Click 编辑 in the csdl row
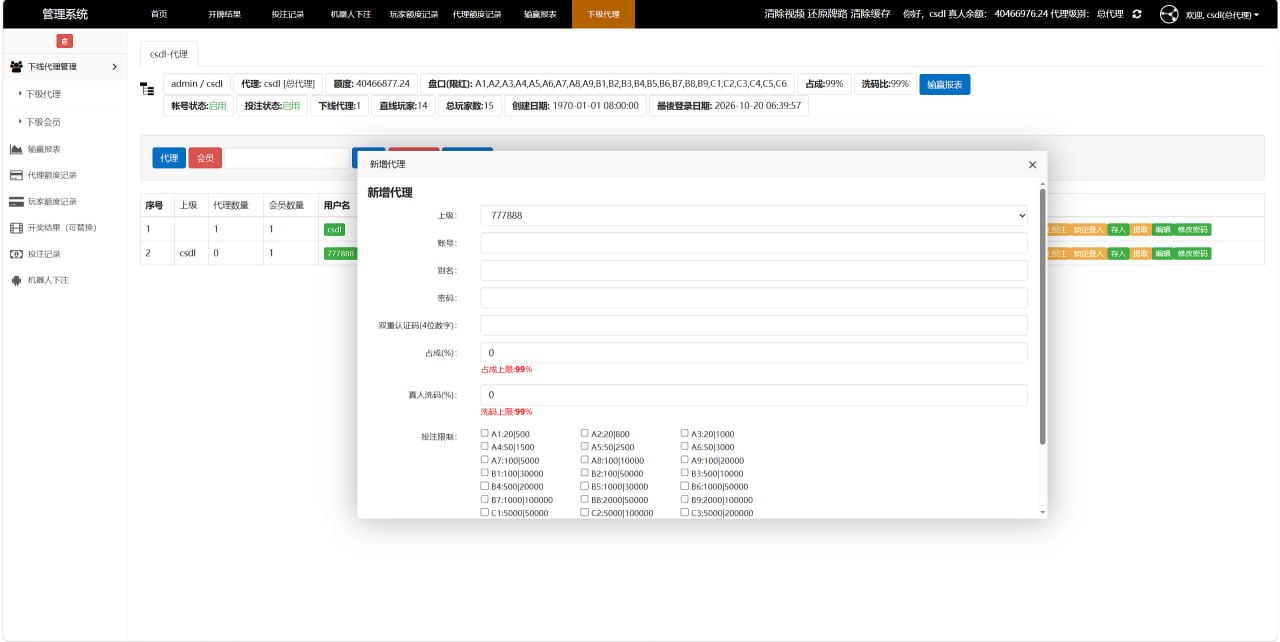This screenshot has width=1280, height=642. [x=1163, y=229]
